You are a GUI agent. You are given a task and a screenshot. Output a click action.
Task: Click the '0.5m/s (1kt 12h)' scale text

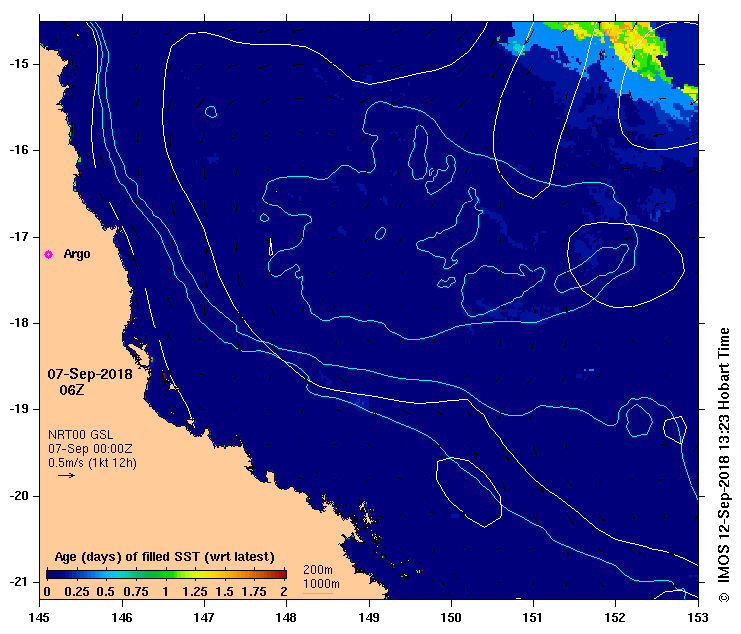[92, 463]
